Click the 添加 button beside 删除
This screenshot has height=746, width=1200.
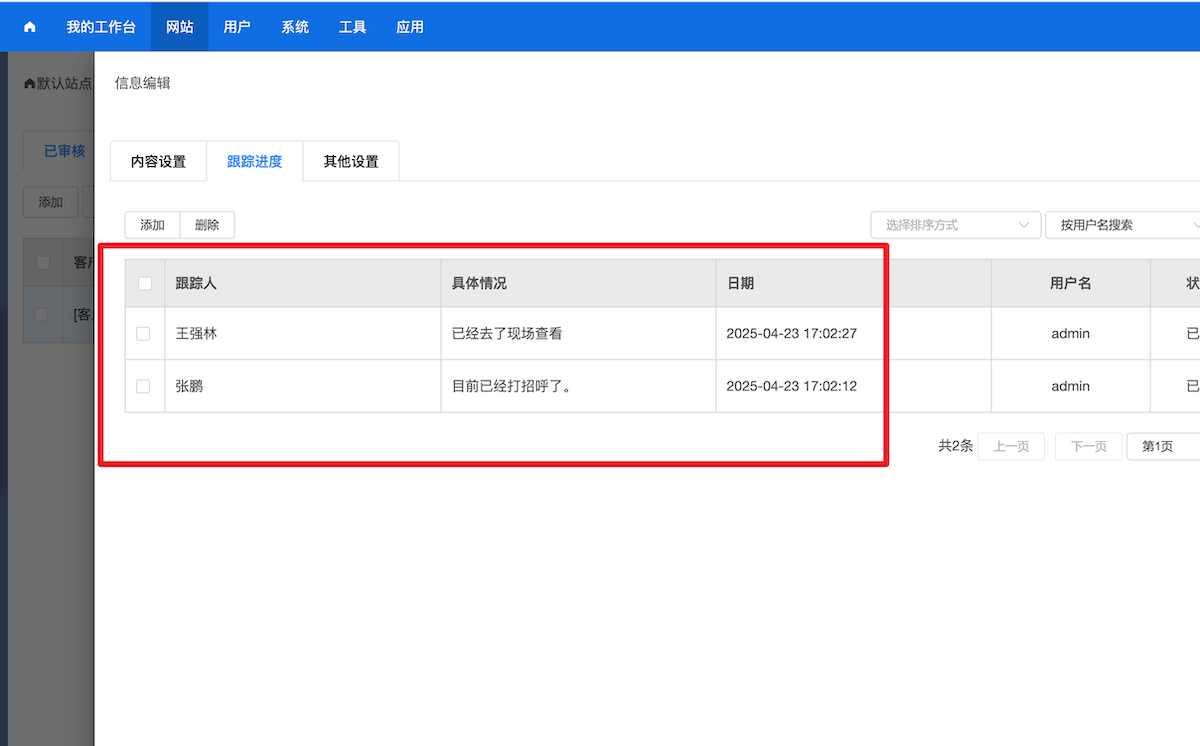152,225
